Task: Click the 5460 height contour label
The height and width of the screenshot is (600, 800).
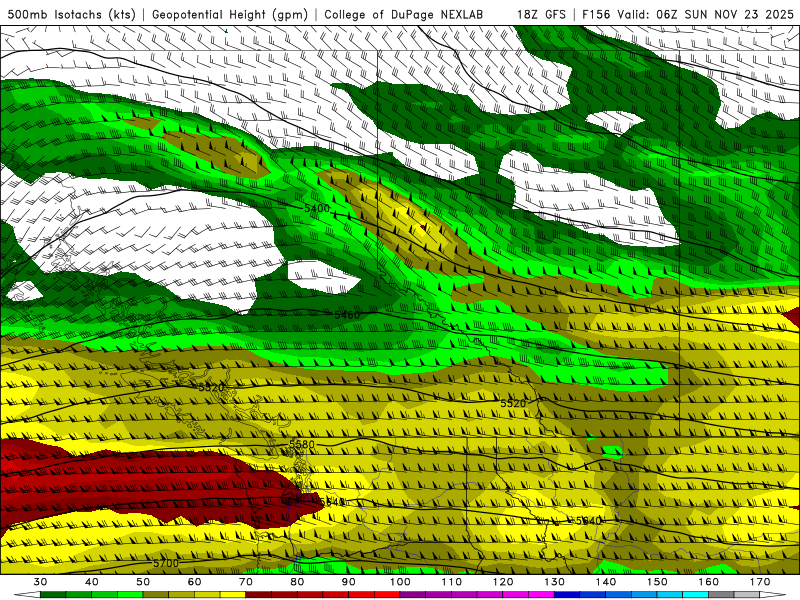Action: (347, 315)
